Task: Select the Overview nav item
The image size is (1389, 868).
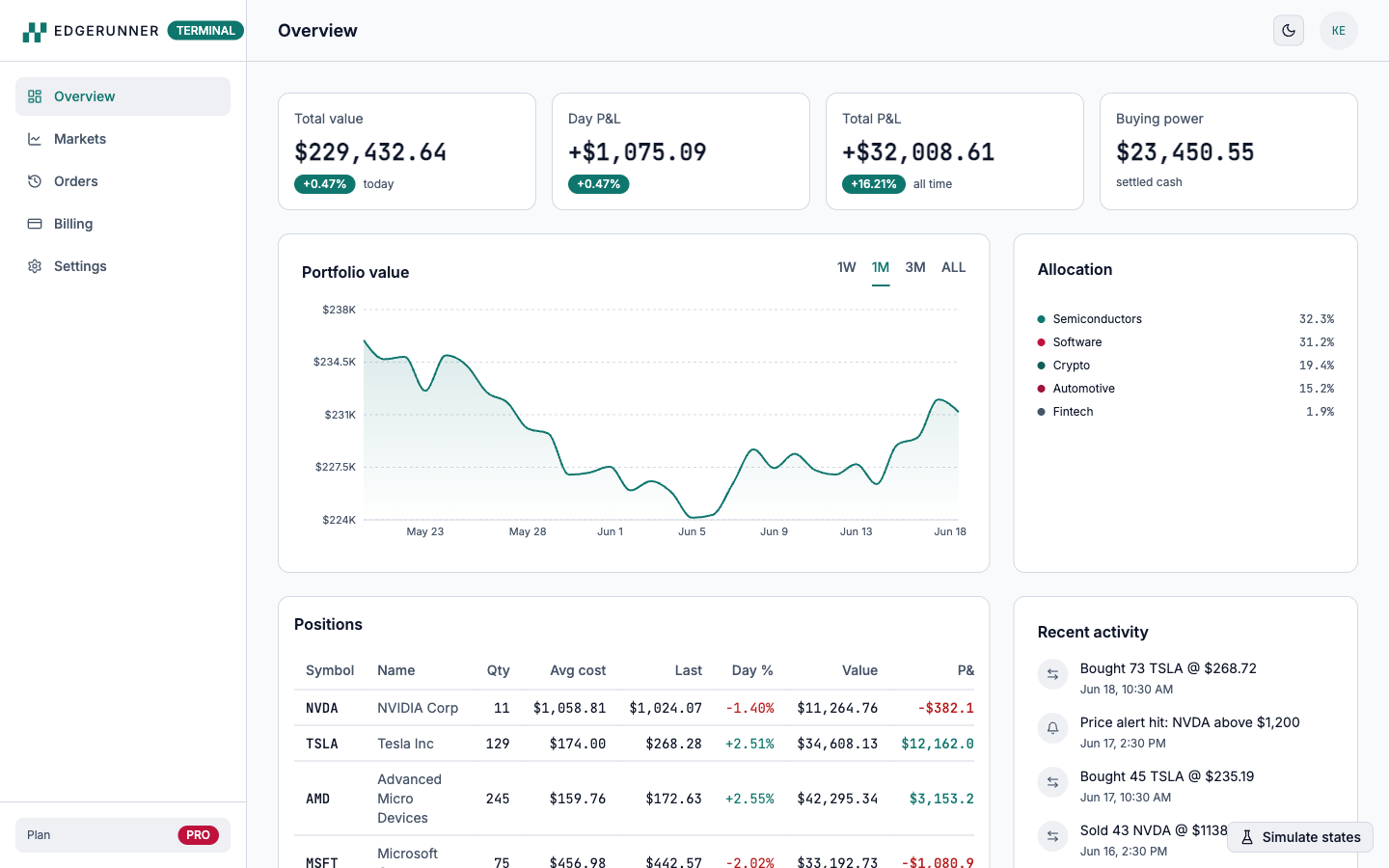Action: [x=123, y=96]
